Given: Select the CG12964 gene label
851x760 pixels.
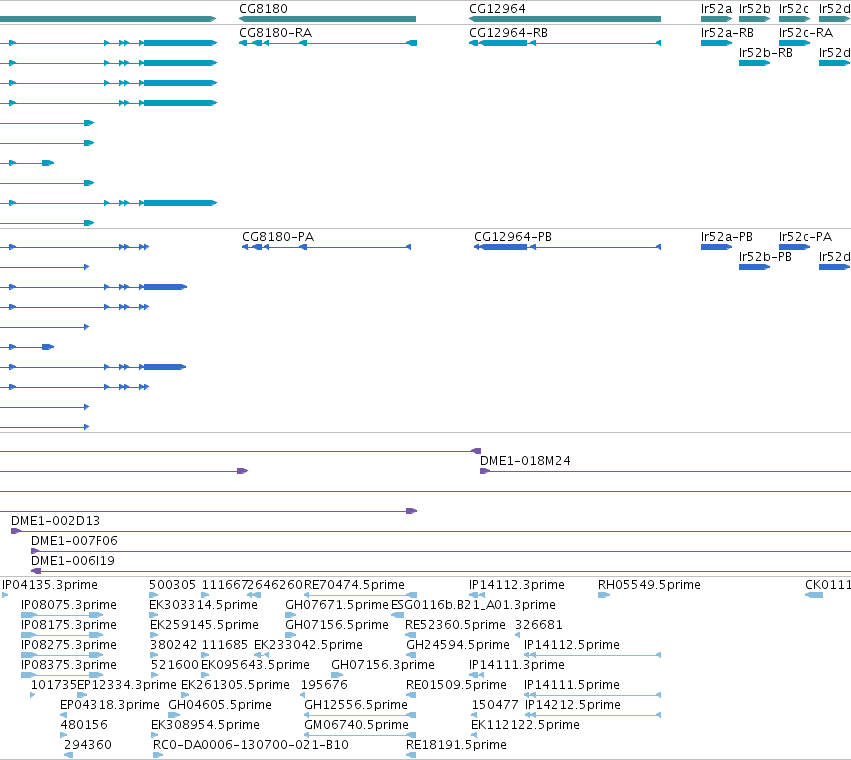Looking at the screenshot, I should tap(497, 9).
